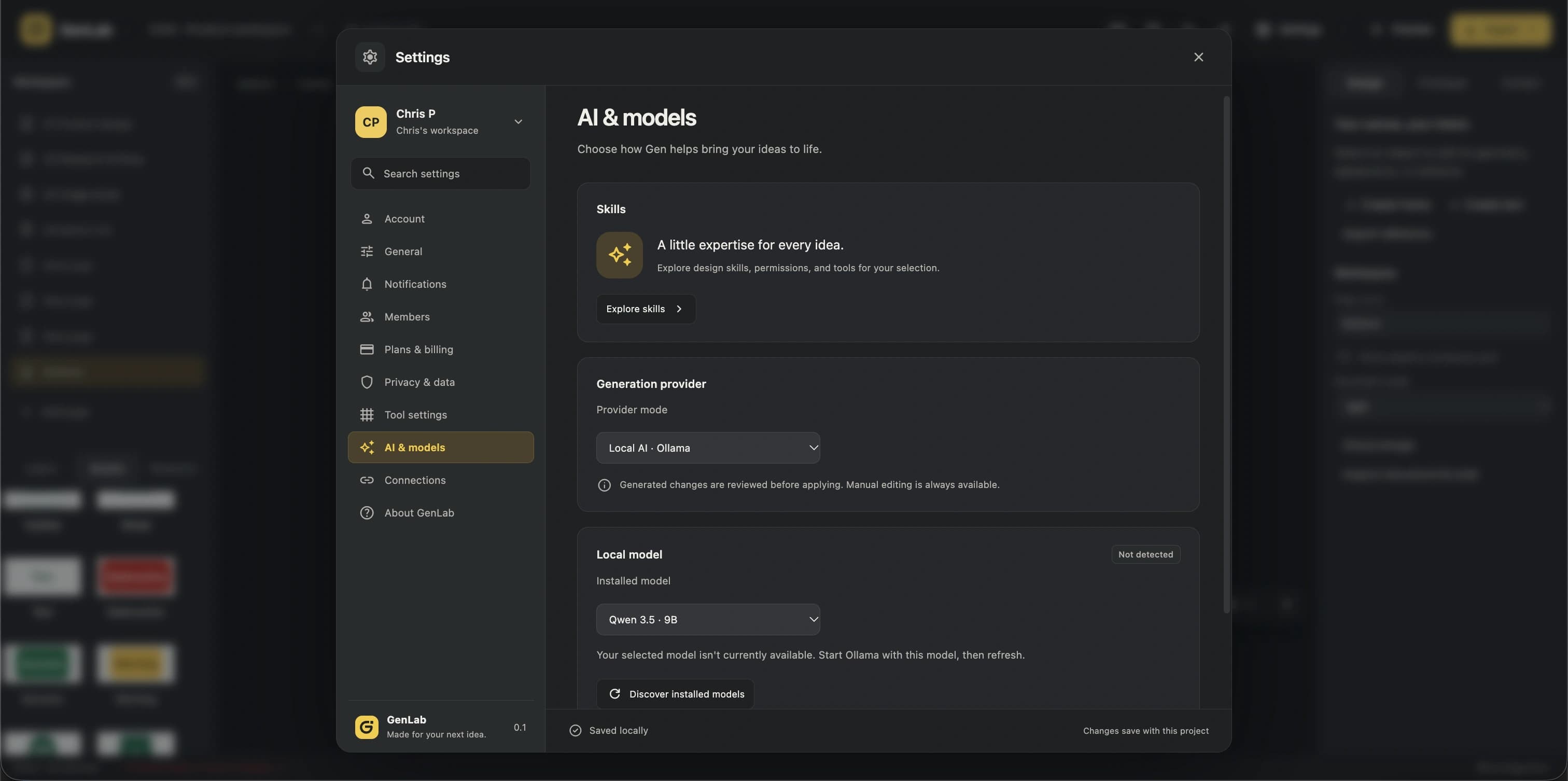Click the Connections link icon
This screenshot has height=781, width=1568.
[x=367, y=480]
